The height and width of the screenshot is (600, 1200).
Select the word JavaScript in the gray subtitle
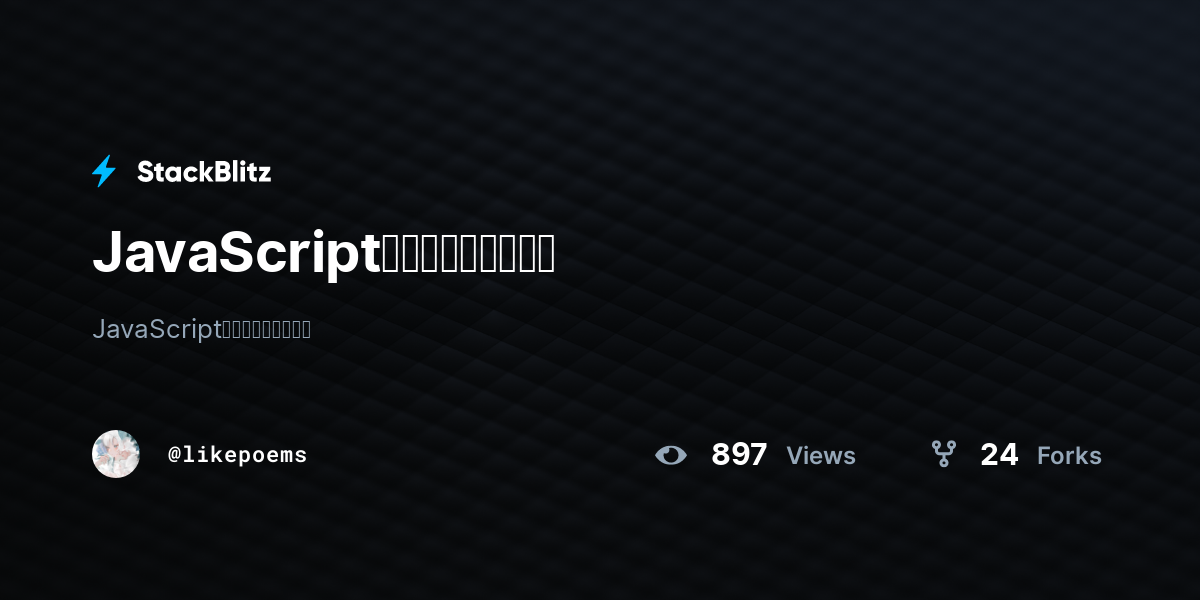coord(155,329)
